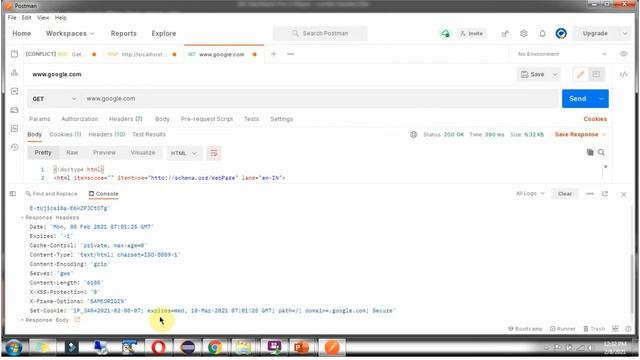This screenshot has height=360, width=640.
Task: Select Preview response view
Action: 104,153
